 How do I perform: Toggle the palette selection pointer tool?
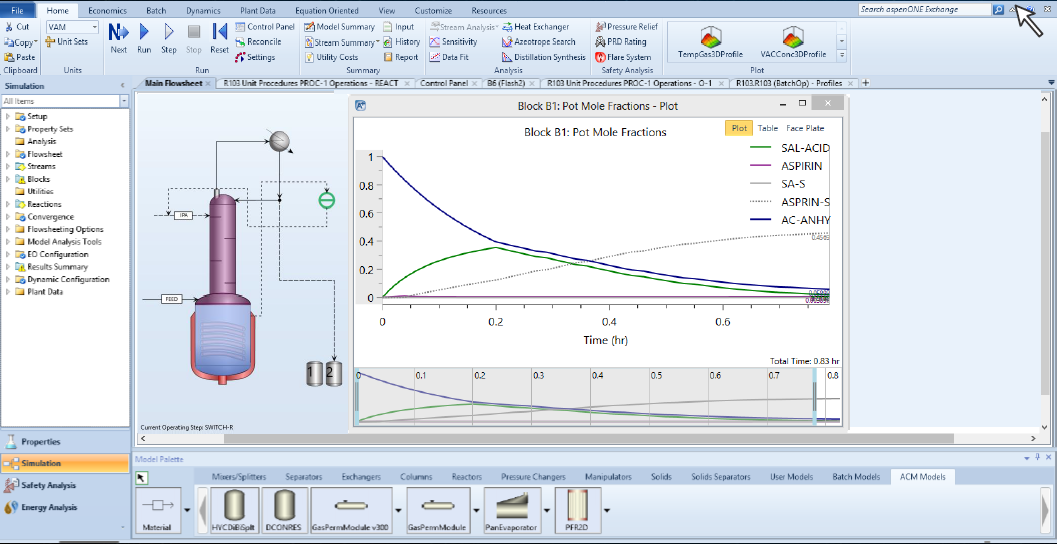[x=142, y=478]
